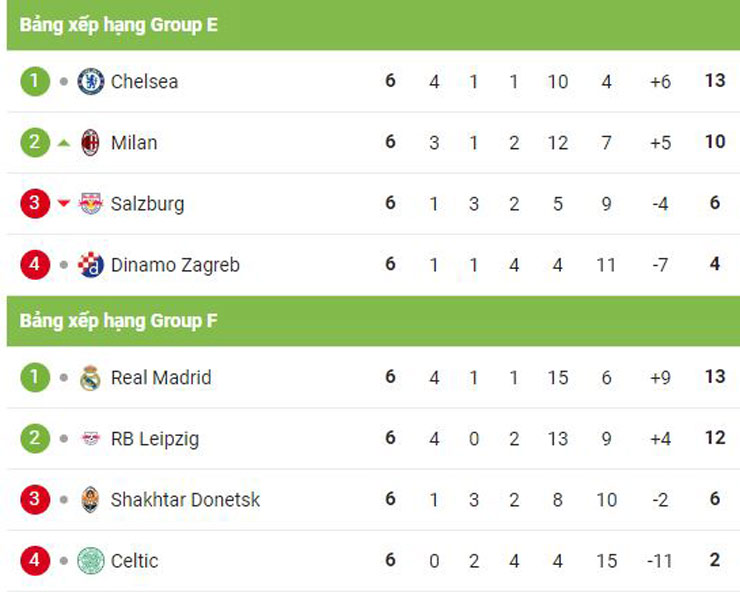
Task: Click the Chelsea club crest icon
Action: coord(90,81)
